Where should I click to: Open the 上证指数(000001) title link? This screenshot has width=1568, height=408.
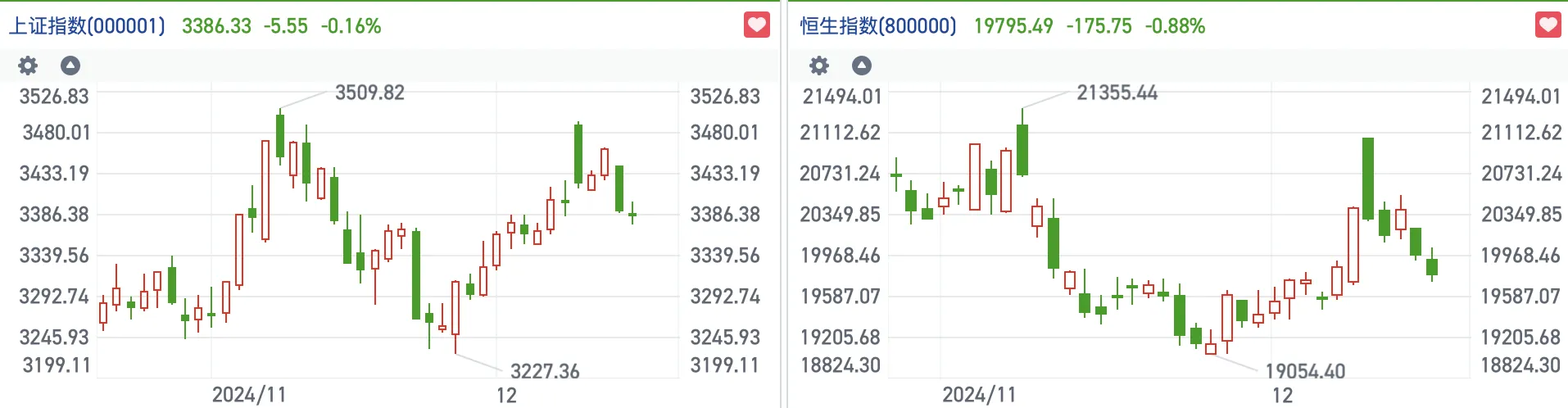point(87,26)
